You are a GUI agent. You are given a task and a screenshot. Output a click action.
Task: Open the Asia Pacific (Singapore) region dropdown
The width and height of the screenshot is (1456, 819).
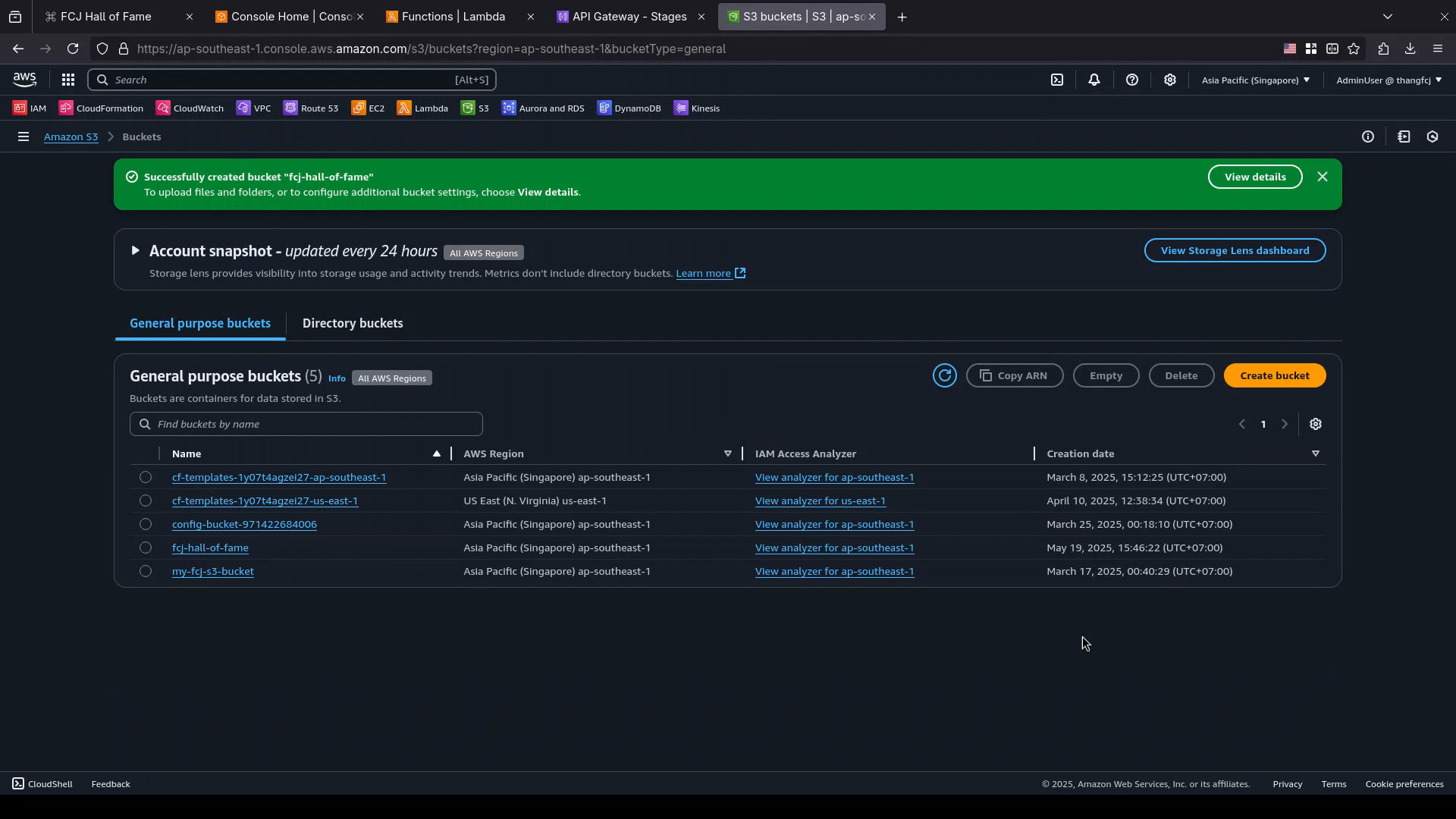pyautogui.click(x=1255, y=80)
